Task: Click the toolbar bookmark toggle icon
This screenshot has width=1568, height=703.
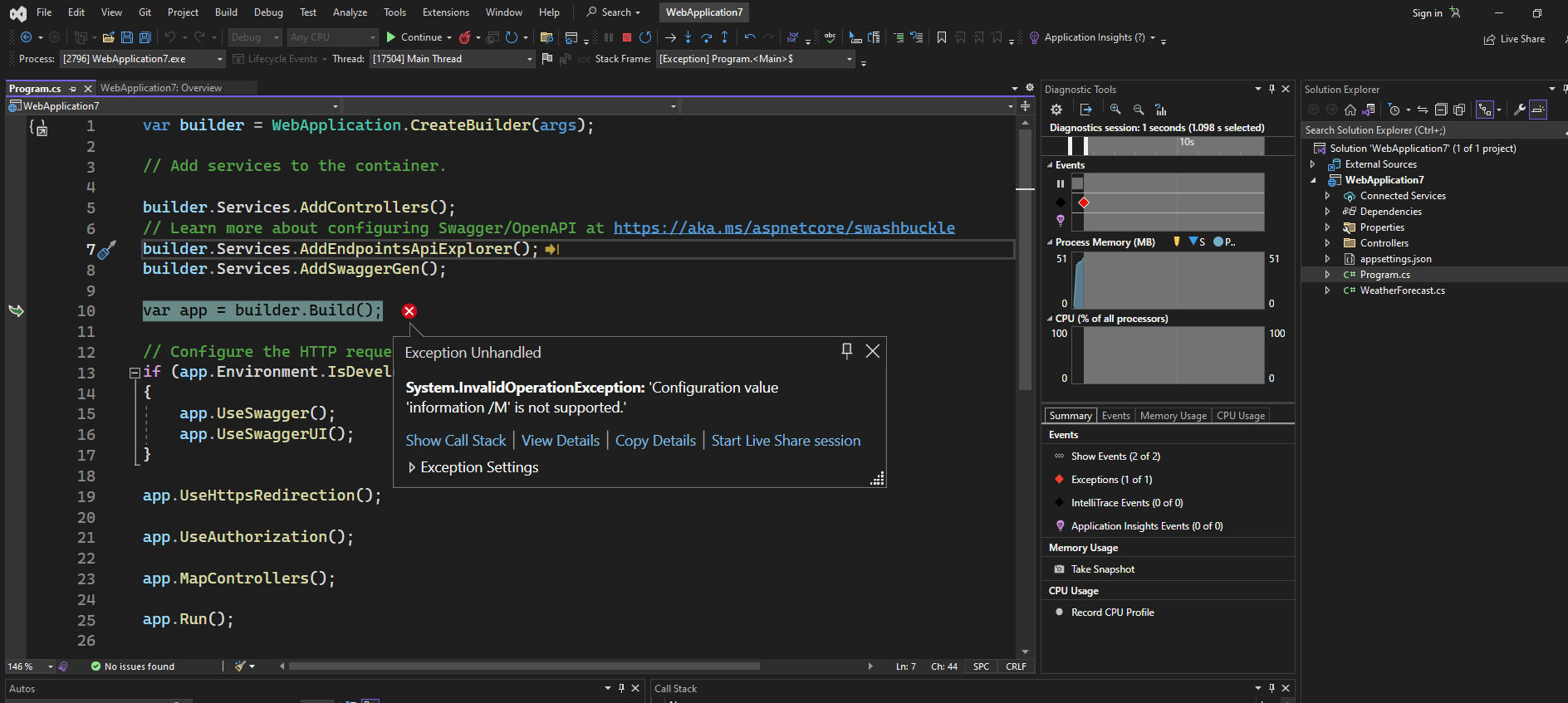Action: coord(942,37)
